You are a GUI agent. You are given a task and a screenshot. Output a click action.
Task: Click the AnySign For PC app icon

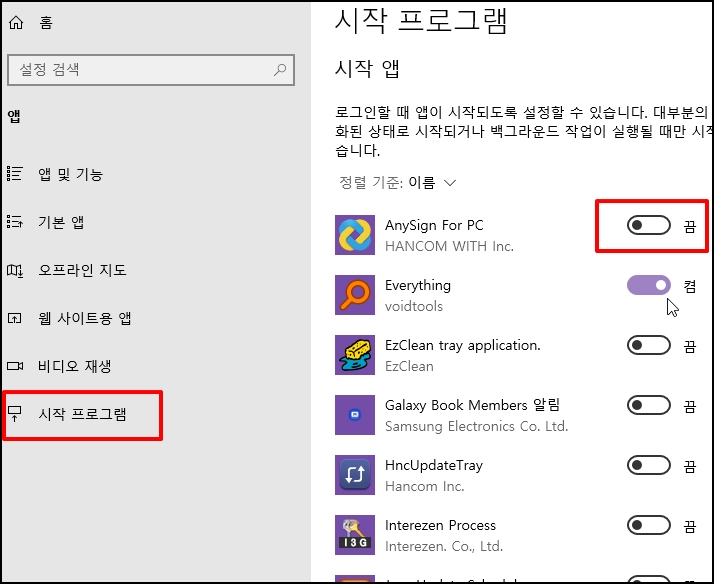(x=355, y=235)
